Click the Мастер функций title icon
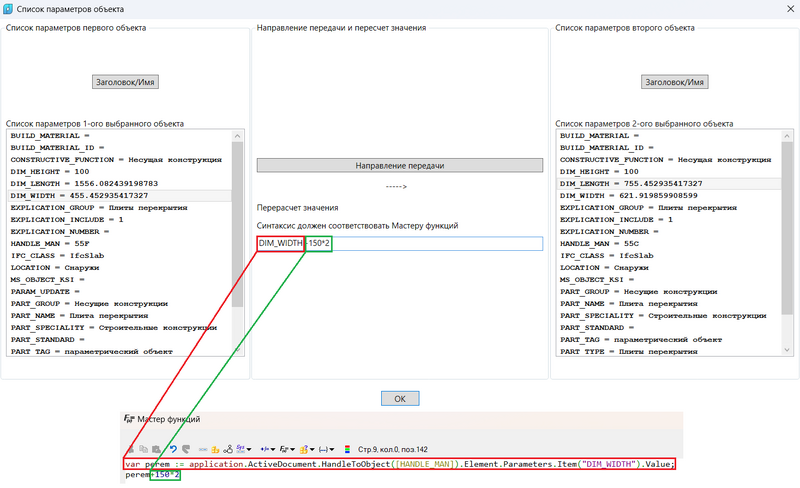The height and width of the screenshot is (488, 800). [x=129, y=419]
